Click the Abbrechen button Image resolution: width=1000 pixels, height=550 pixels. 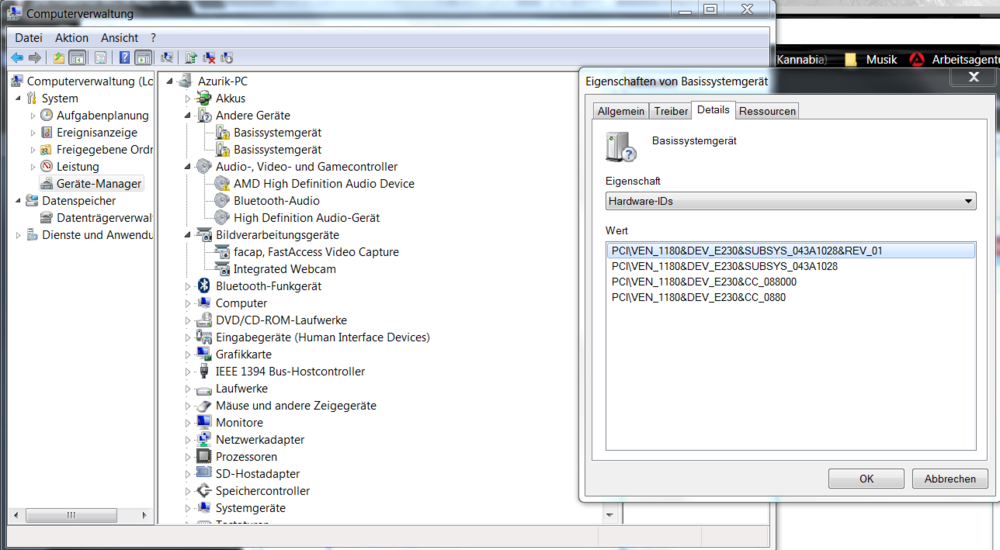pos(949,479)
